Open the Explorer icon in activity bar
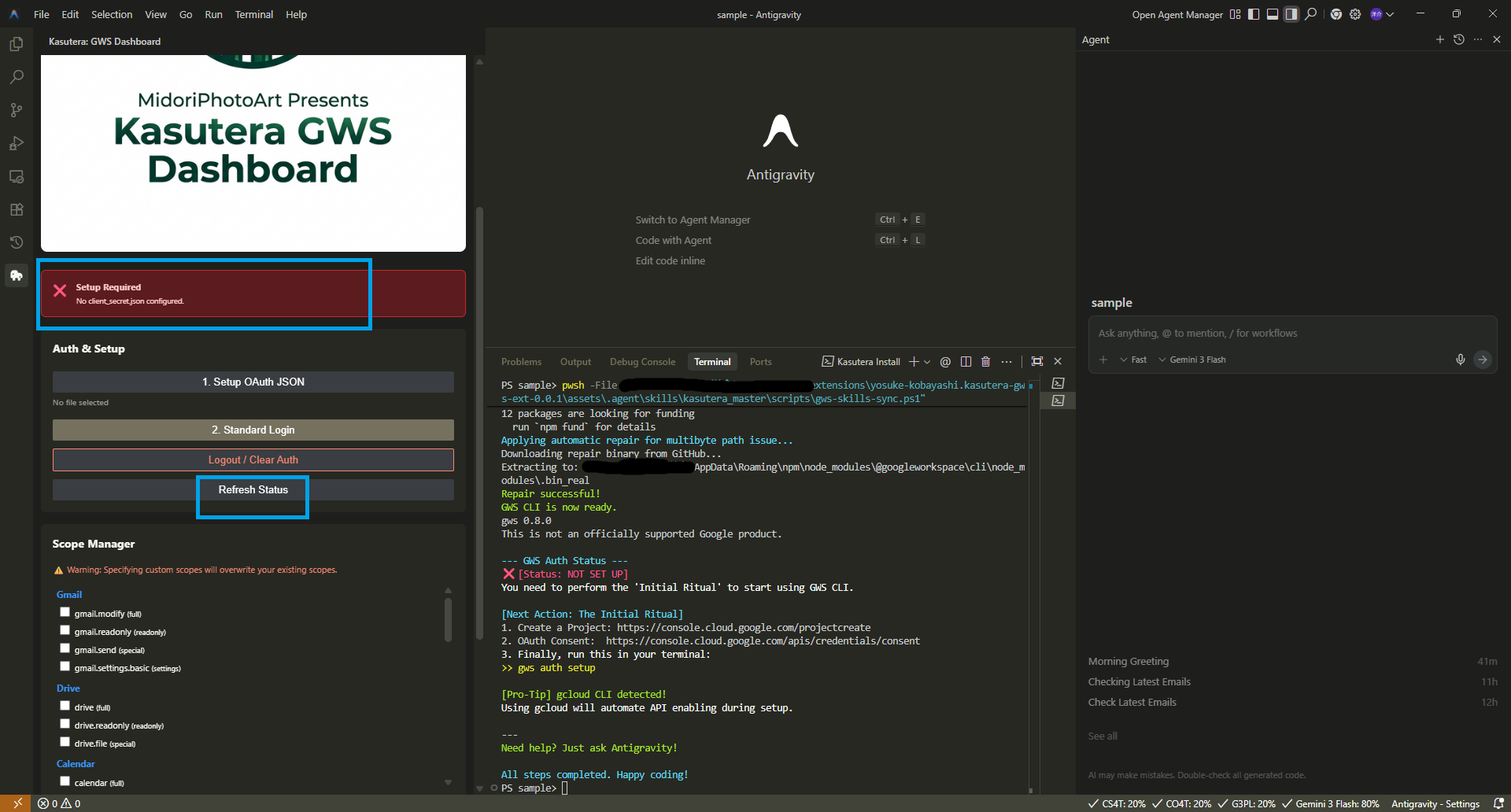The height and width of the screenshot is (812, 1511). (16, 45)
